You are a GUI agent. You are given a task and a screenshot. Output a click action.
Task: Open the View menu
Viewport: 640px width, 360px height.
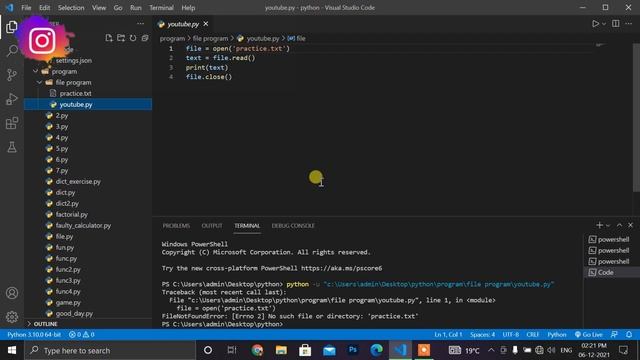point(99,8)
